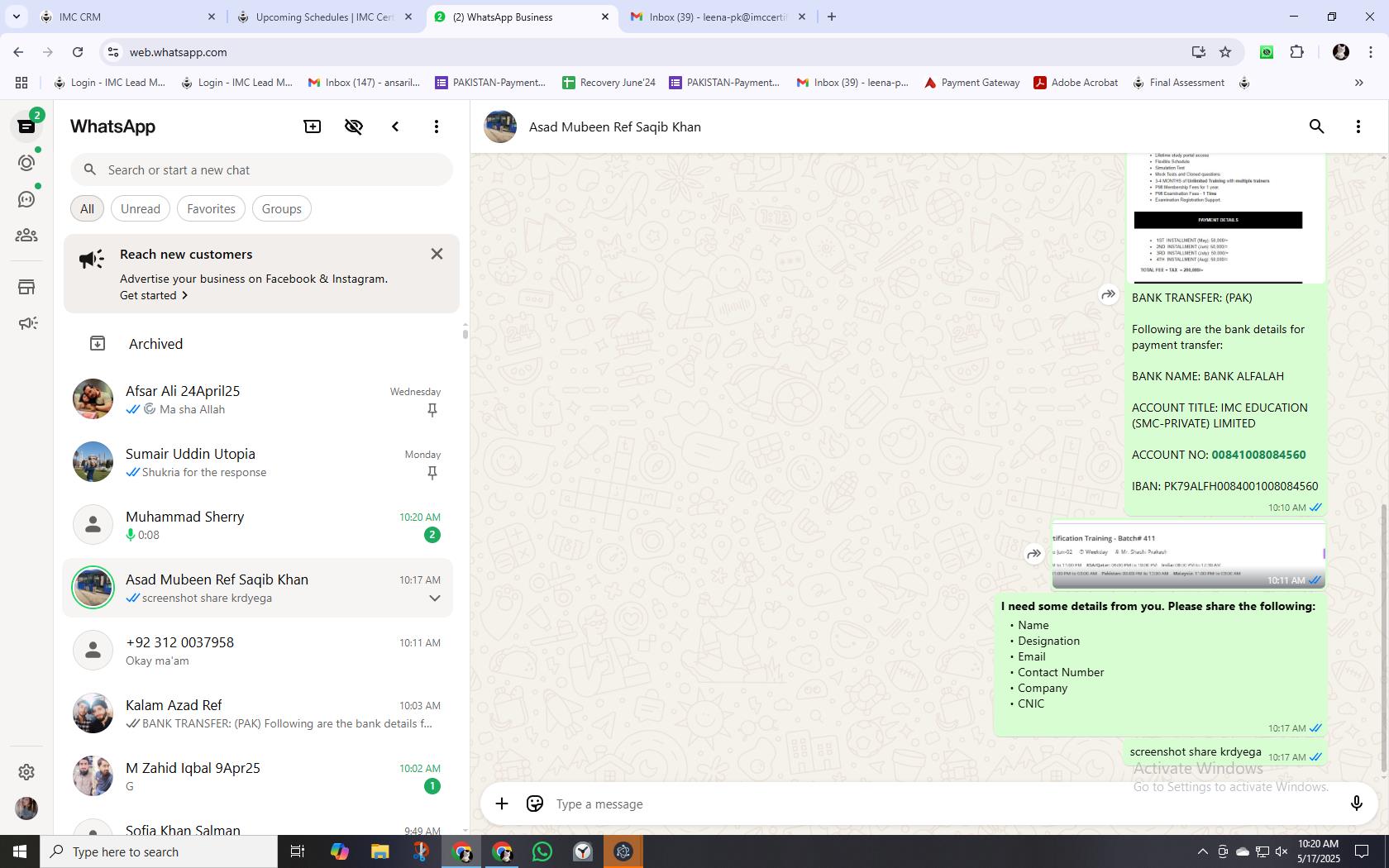Open the Status updates icon
This screenshot has width=1389, height=868.
[26, 163]
